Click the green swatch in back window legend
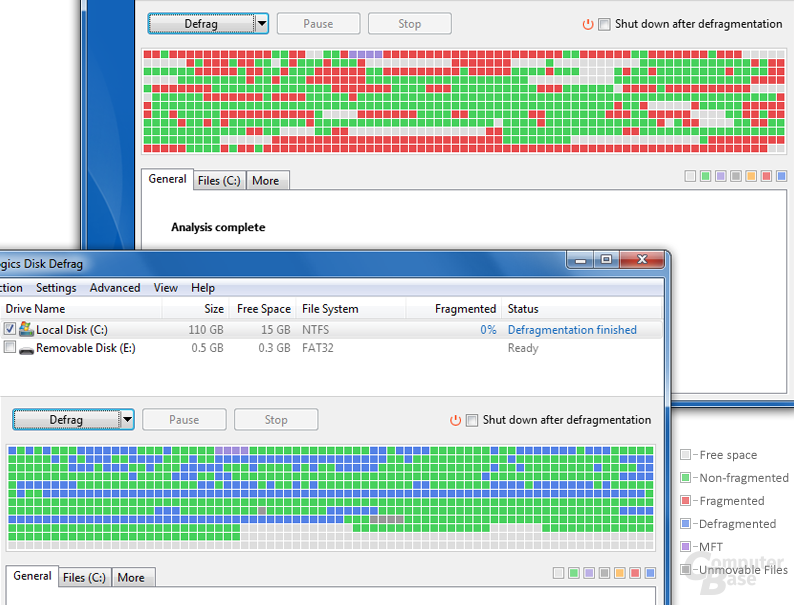 point(705,176)
